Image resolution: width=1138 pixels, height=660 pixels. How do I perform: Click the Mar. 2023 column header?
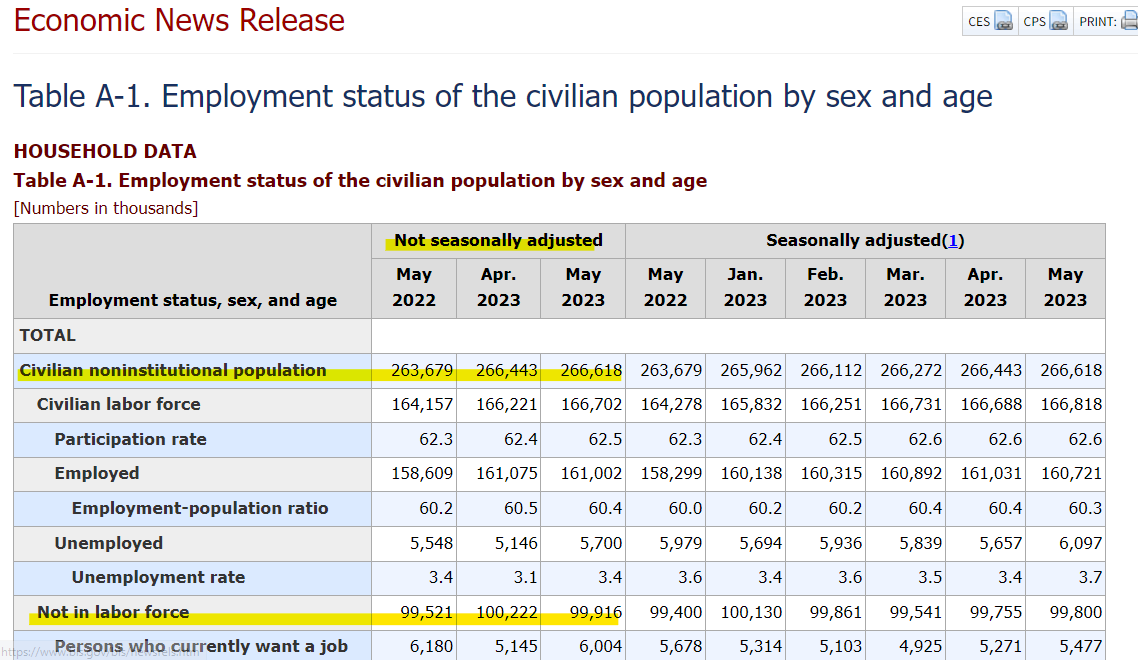click(905, 288)
